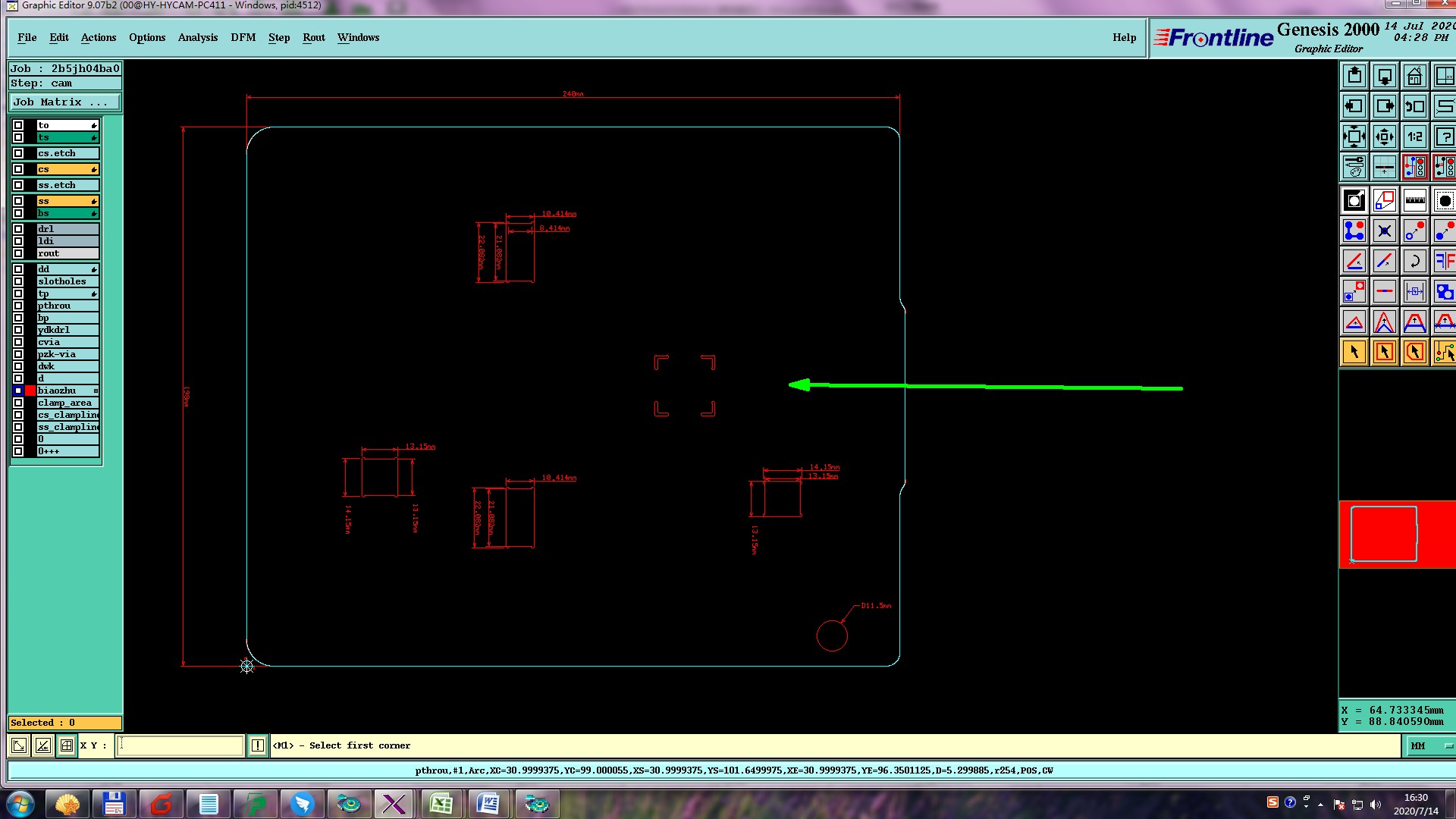The height and width of the screenshot is (819, 1456).
Task: Click the Home view icon
Action: [1414, 77]
